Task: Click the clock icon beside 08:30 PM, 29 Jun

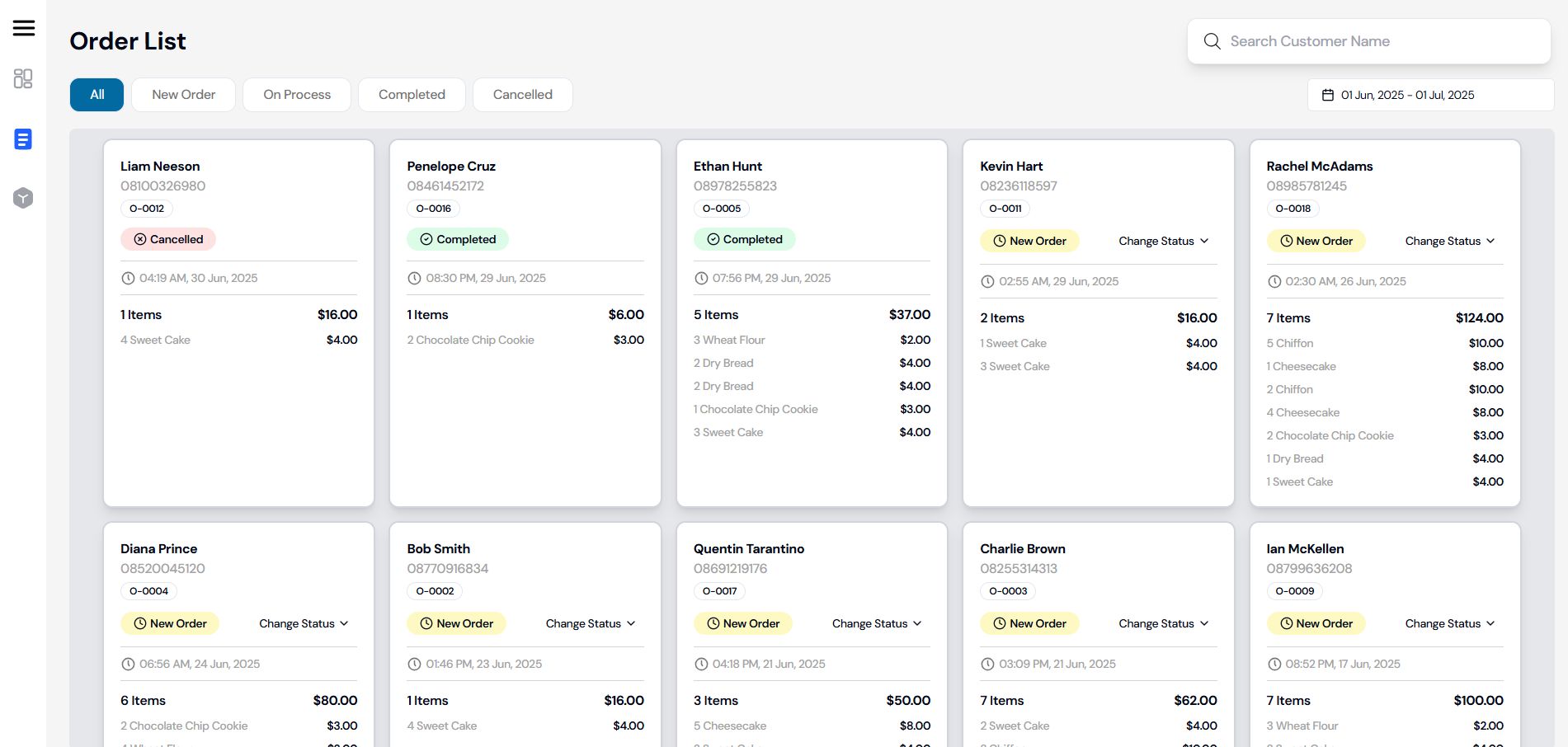Action: [x=414, y=278]
